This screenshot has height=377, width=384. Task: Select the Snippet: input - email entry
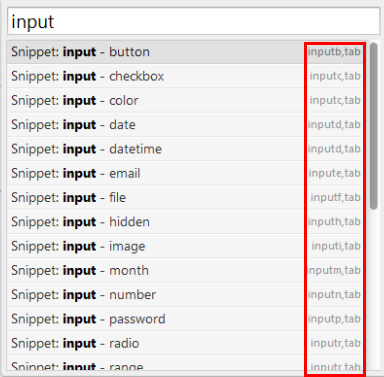click(187, 174)
